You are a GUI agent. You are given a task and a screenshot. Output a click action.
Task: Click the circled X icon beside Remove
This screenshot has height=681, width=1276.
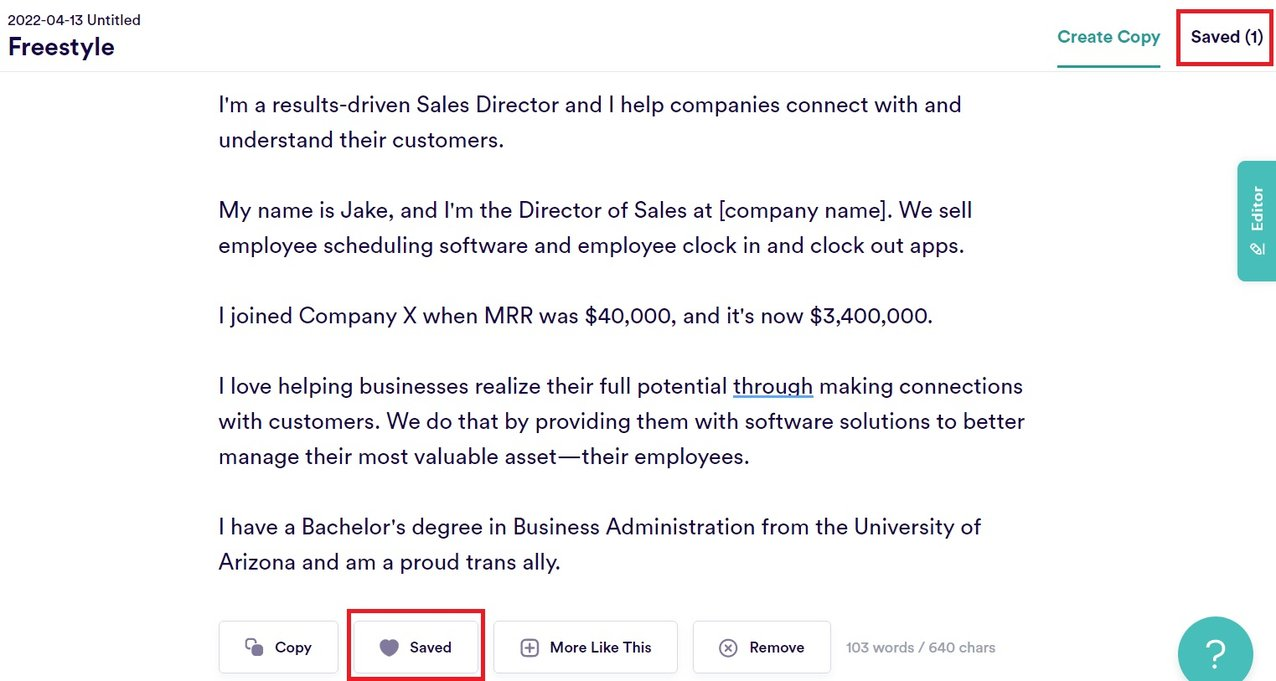tap(729, 648)
